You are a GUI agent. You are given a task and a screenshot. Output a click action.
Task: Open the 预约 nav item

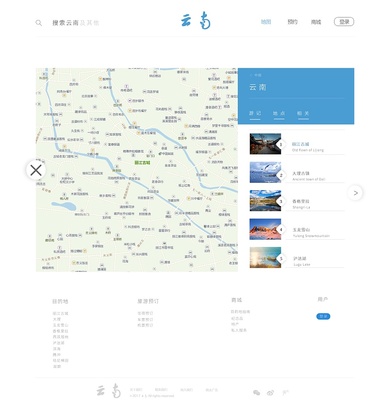point(292,22)
